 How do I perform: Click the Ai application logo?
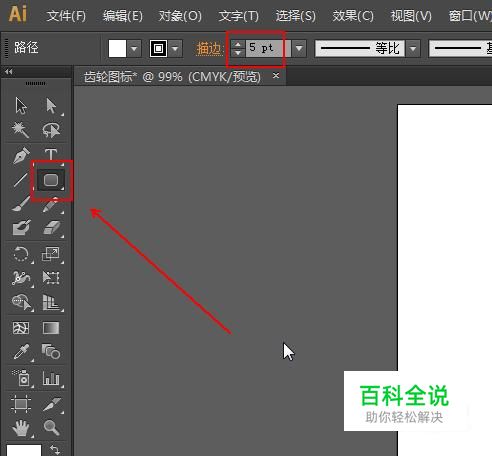pos(17,14)
